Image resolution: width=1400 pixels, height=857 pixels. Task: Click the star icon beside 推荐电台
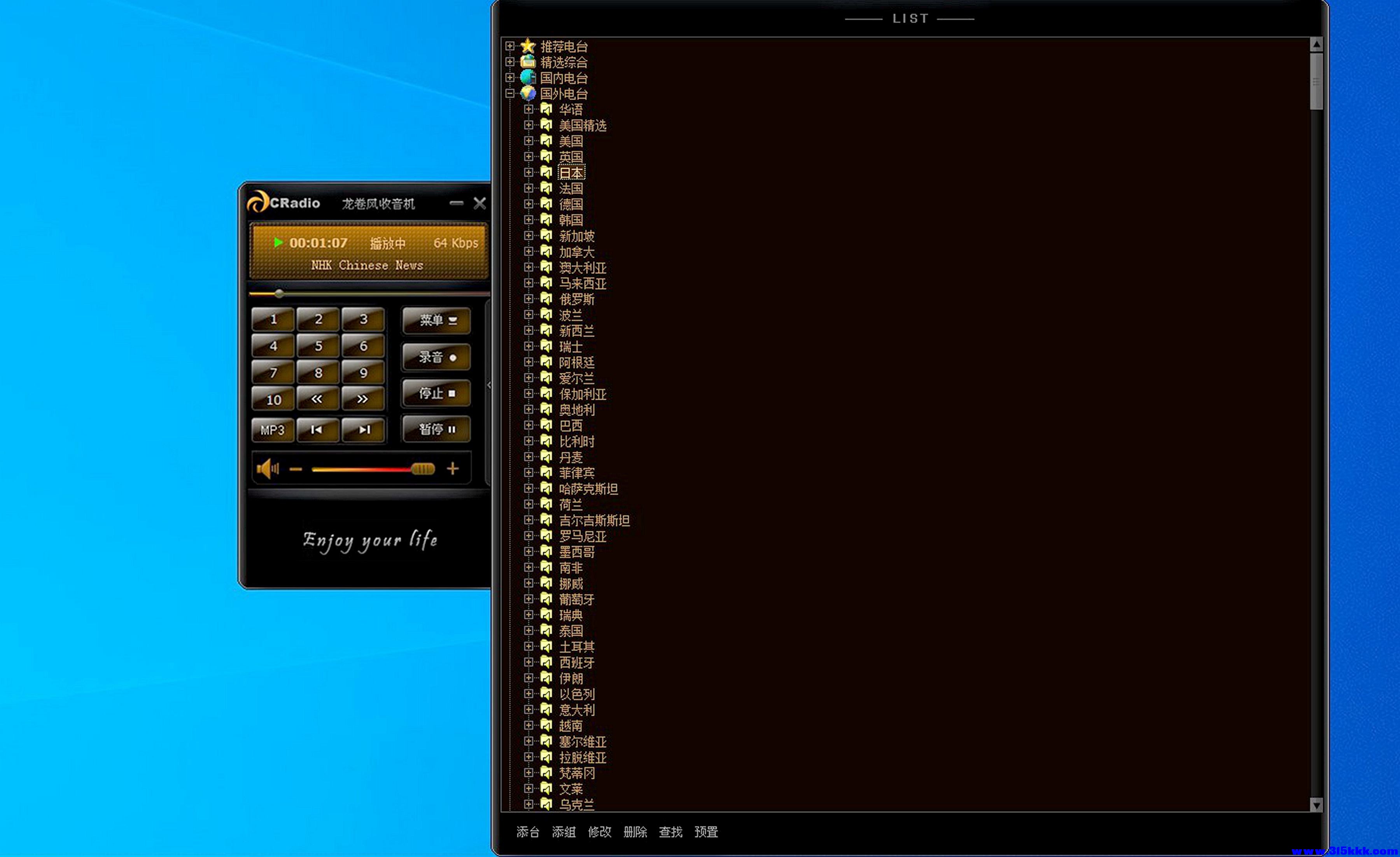point(528,45)
